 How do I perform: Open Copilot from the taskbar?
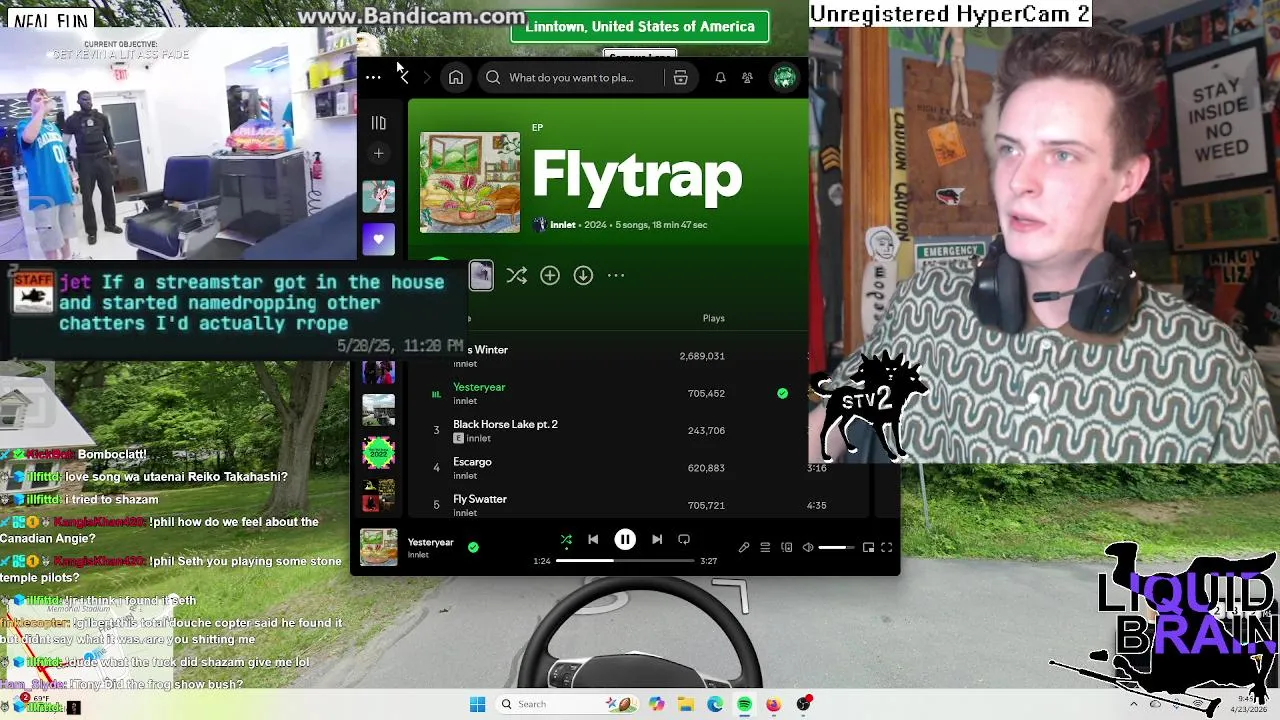656,704
